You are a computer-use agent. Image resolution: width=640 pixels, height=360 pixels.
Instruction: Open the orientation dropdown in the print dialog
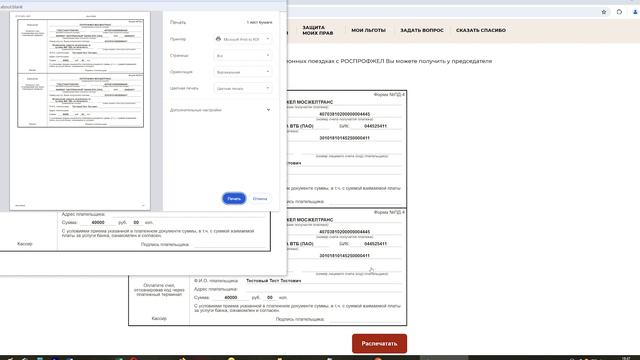242,72
